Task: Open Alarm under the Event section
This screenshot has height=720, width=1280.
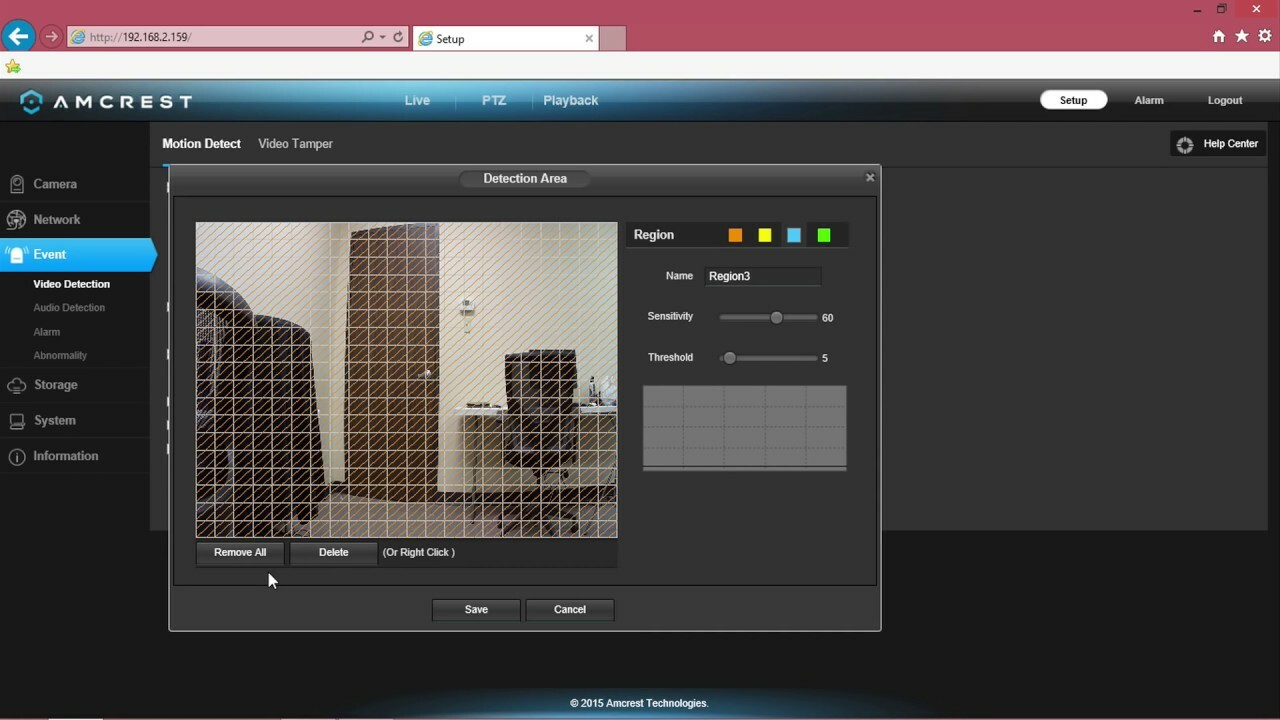Action: pos(47,332)
